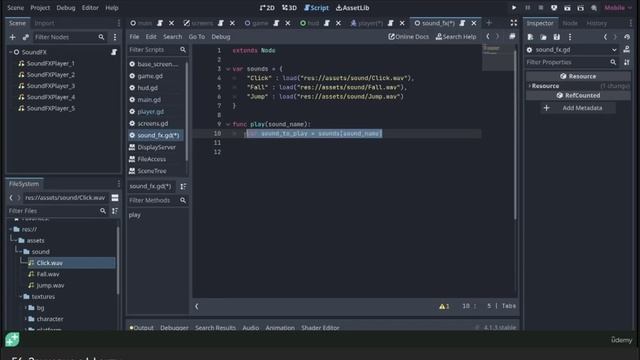Open the Project menu
The image size is (640, 360).
40,8
